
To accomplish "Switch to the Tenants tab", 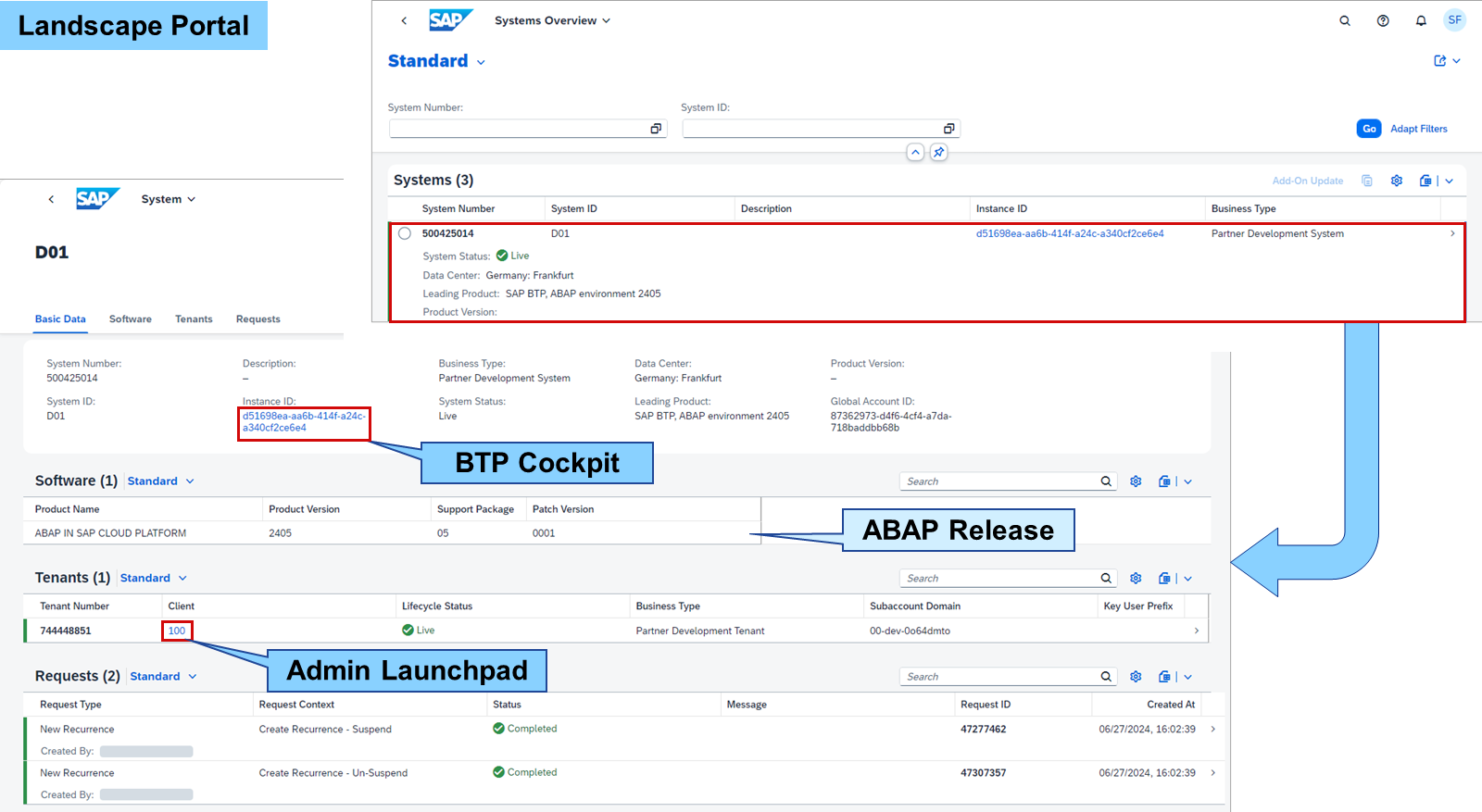I will 194,319.
